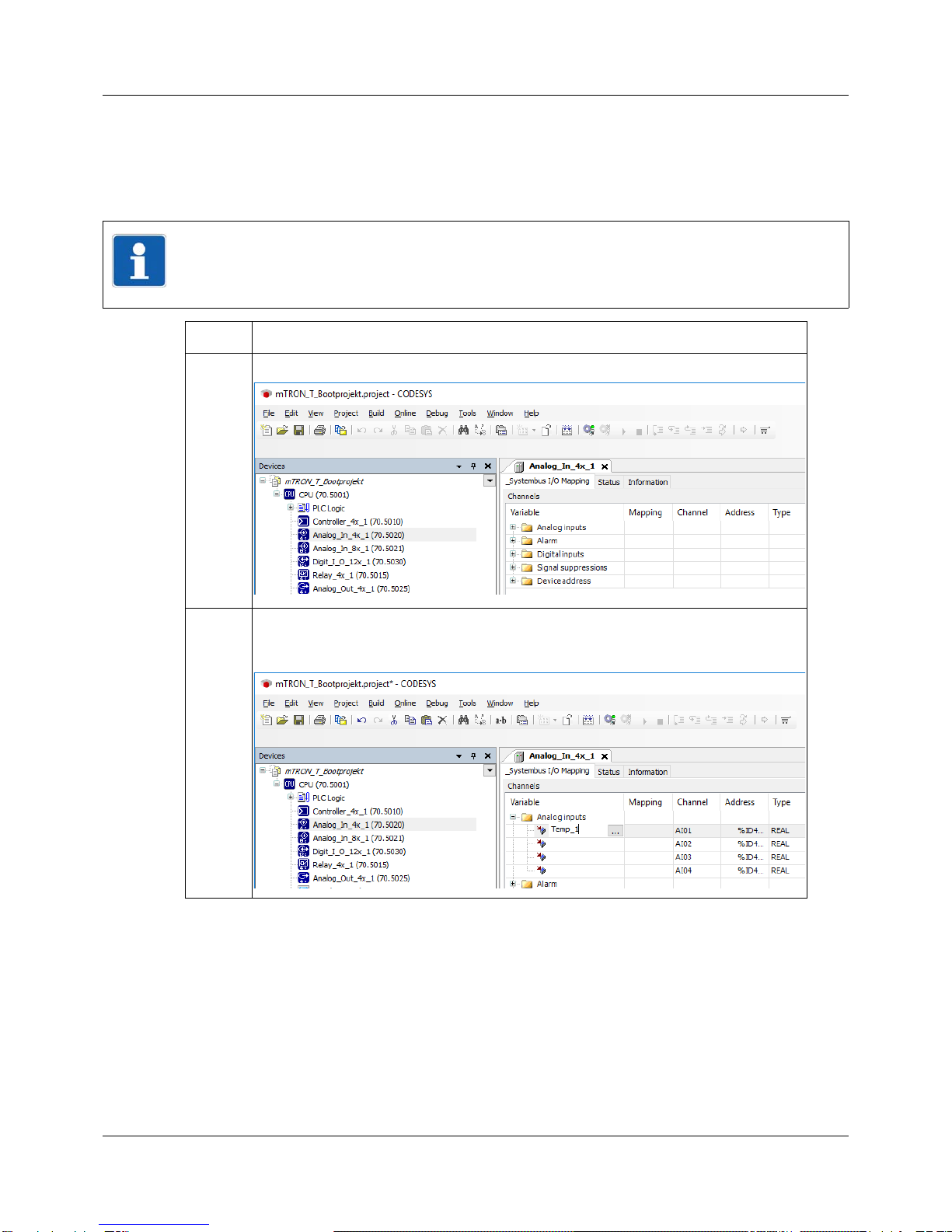Select Digit_I_O_12x_1 (70.5030) in lower device tree

pos(359,851)
